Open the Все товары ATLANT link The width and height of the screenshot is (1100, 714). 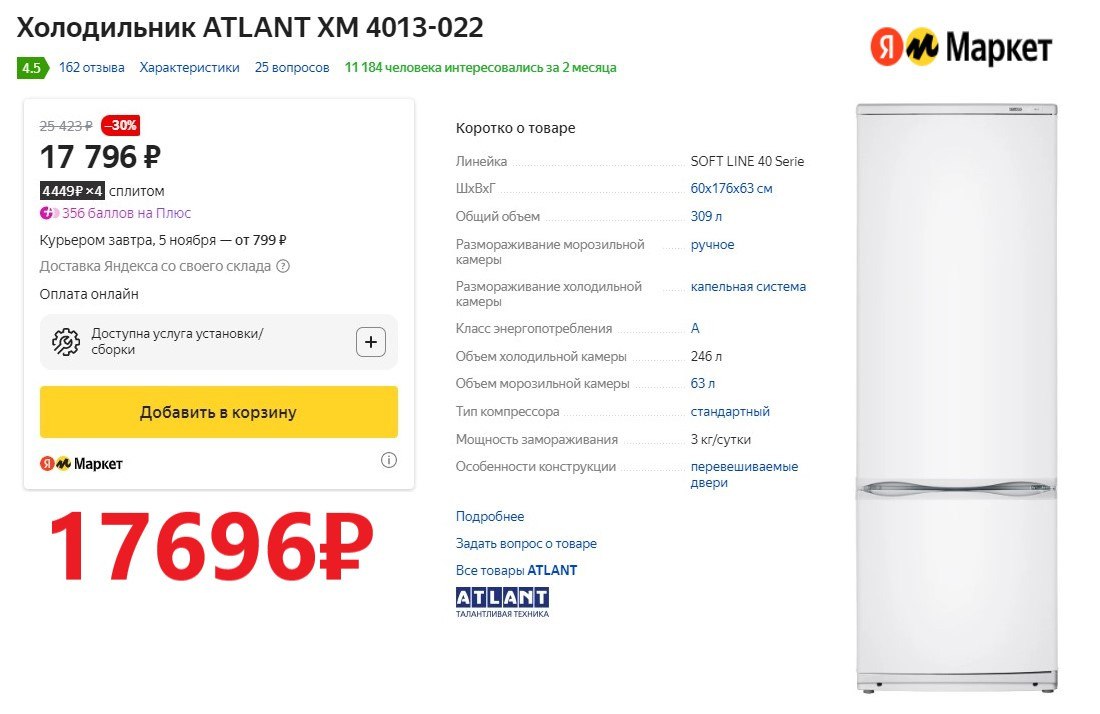tap(516, 571)
